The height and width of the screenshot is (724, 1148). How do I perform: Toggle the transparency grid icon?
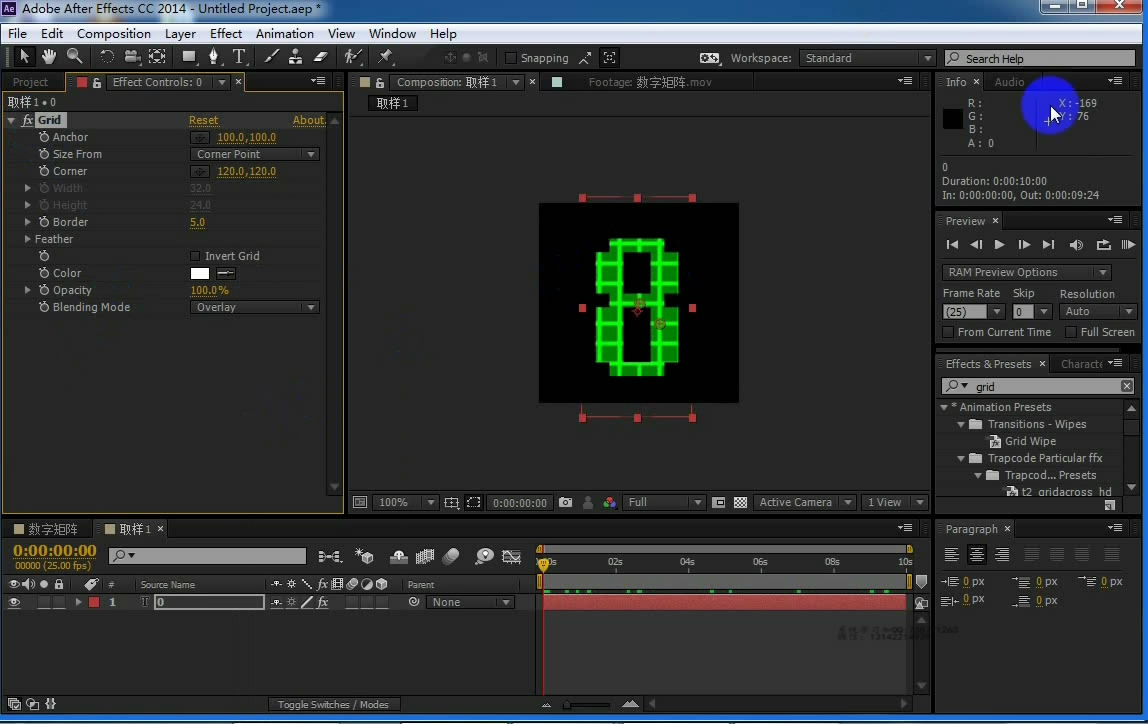[740, 502]
